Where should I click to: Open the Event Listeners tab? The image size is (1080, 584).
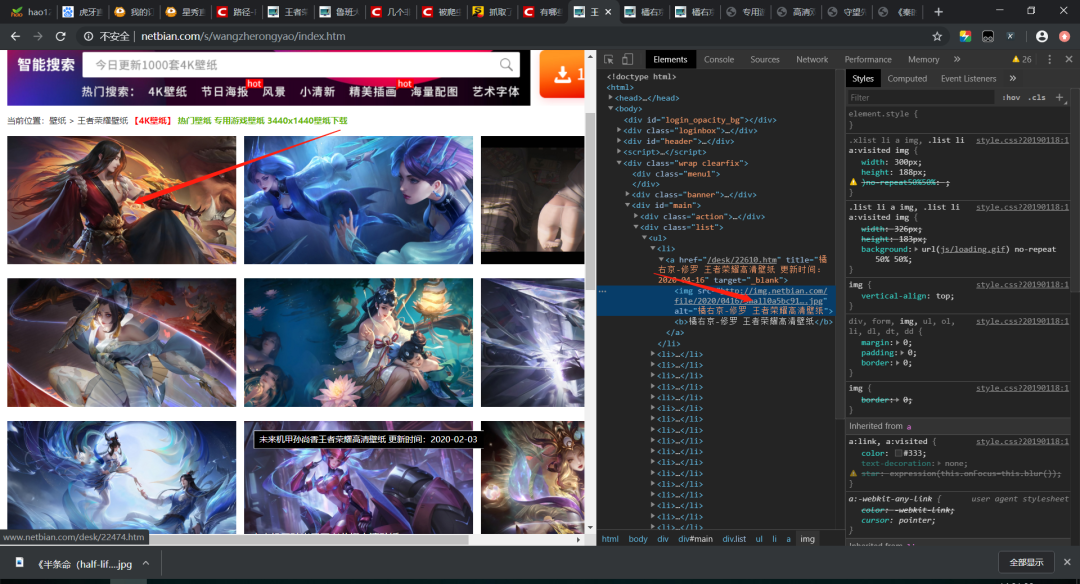pos(968,79)
